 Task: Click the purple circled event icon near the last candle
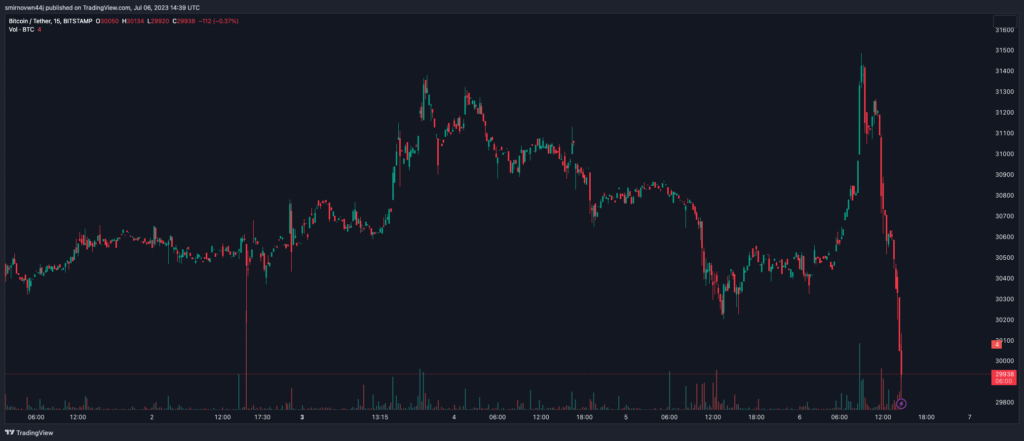[901, 403]
